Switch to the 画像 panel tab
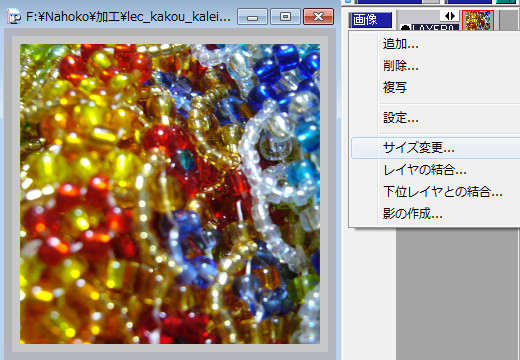The image size is (520, 360). (x=370, y=20)
